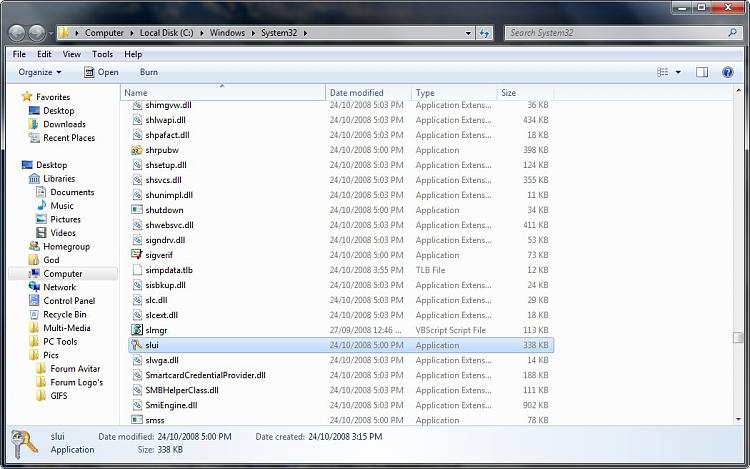The height and width of the screenshot is (469, 750).
Task: Open the Documents library in sidebar
Action: (x=72, y=192)
